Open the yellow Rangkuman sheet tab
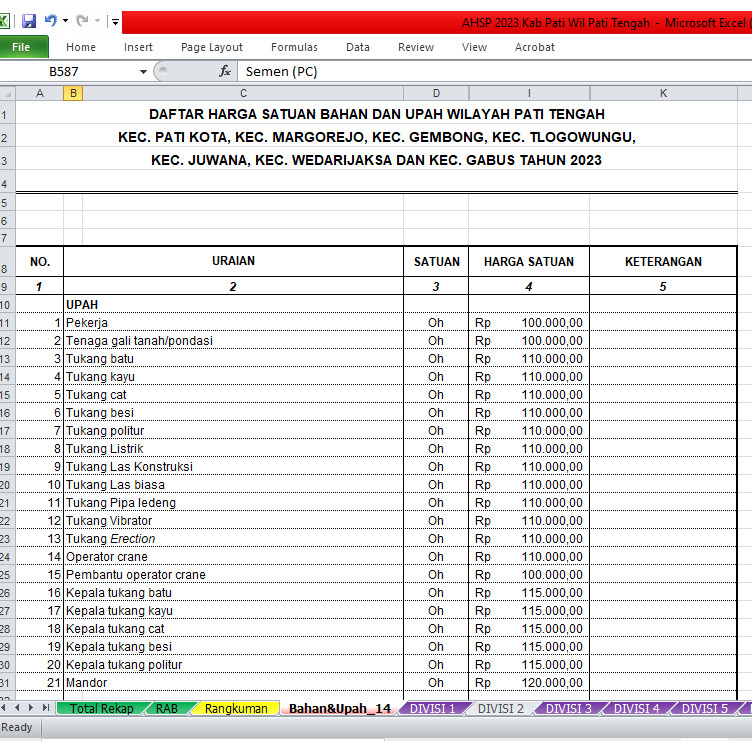 (236, 708)
